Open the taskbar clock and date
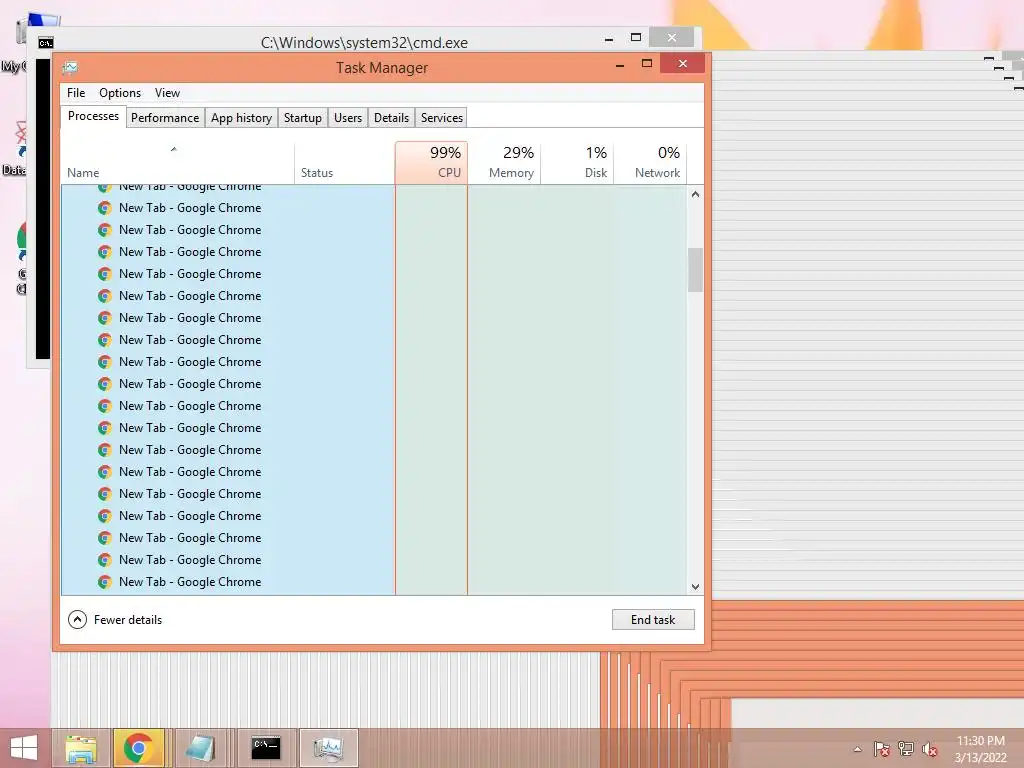 point(980,749)
